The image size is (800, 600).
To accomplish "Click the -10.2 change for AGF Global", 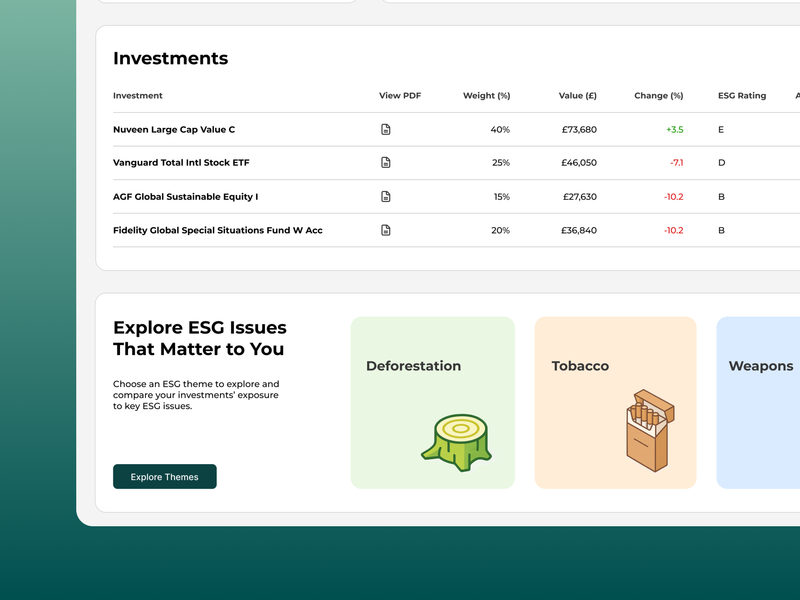I will tap(673, 196).
